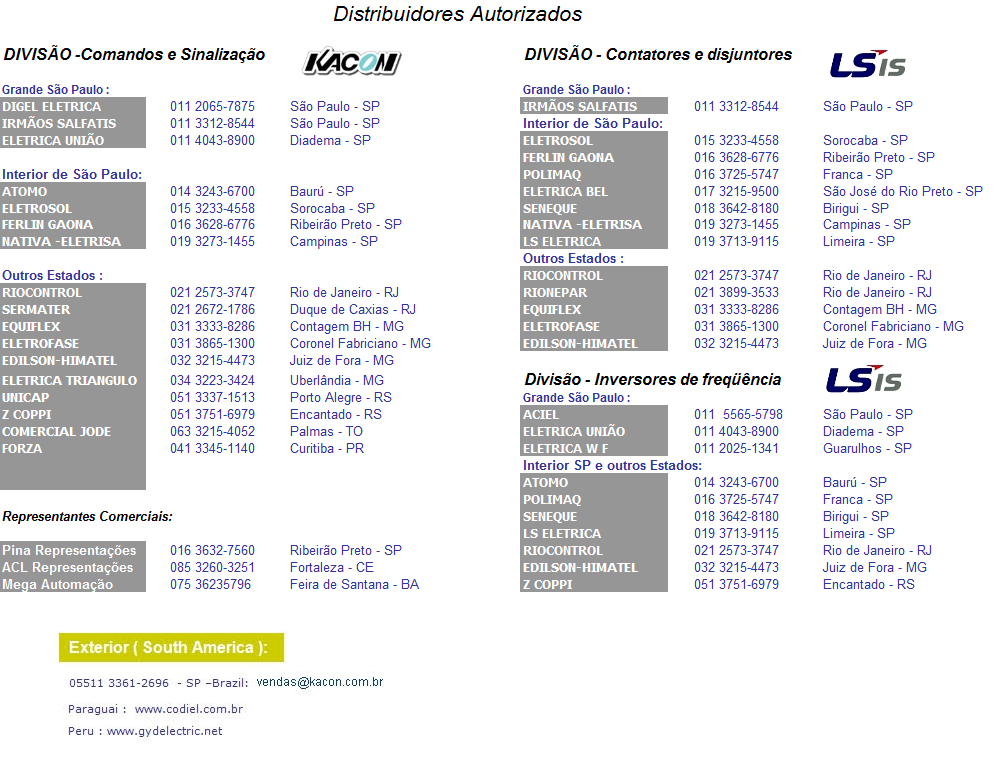Screen dimensions: 997x770
Task: Open the www.codiel.com.br Paraguay link
Action: pos(189,708)
